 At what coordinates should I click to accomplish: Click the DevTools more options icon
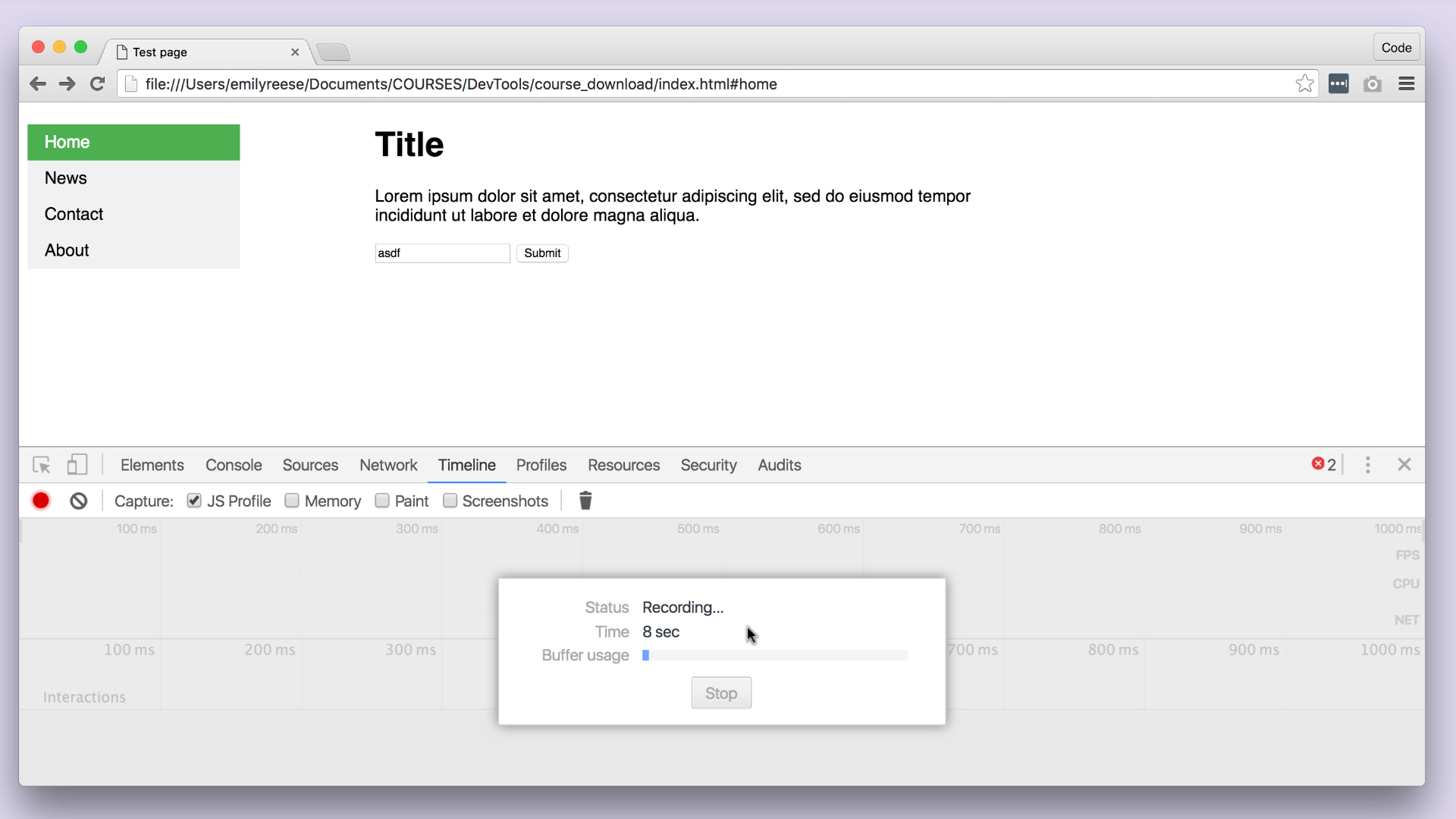point(1368,465)
